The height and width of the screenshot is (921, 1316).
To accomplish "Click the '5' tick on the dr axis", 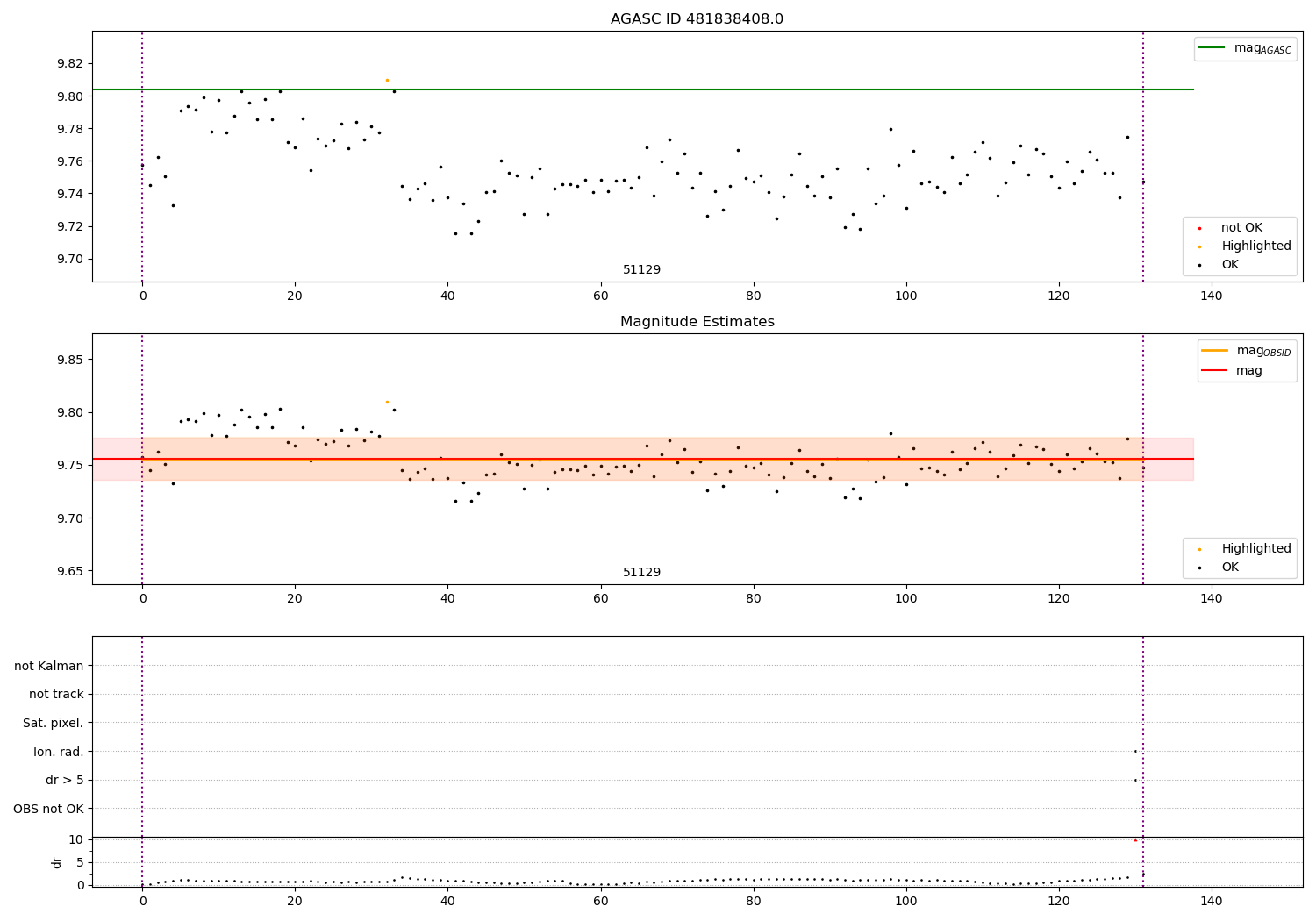I will (80, 862).
